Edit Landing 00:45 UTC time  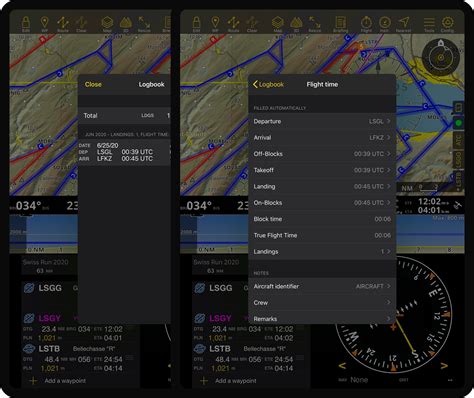(322, 187)
